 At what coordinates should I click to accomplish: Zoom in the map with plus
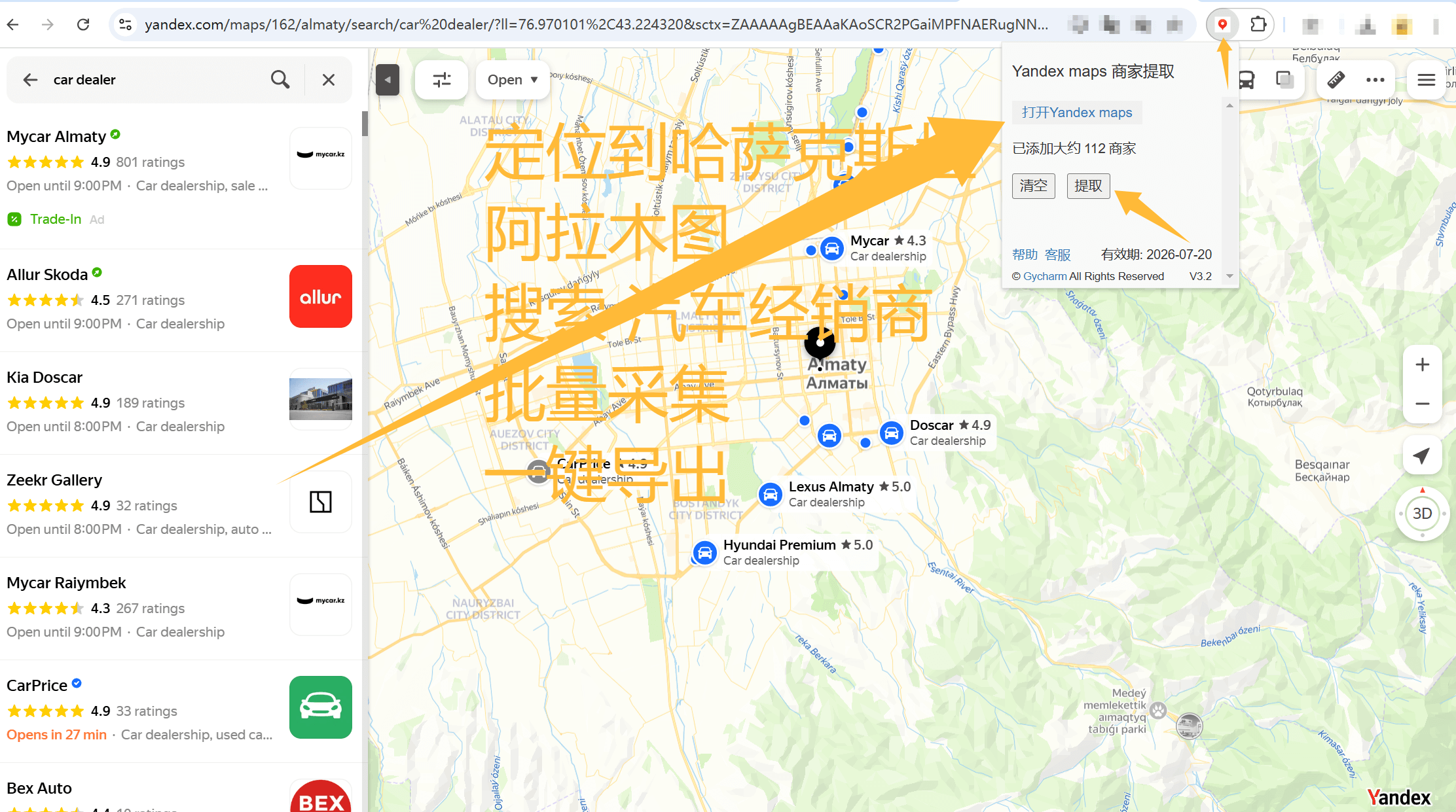(x=1422, y=364)
